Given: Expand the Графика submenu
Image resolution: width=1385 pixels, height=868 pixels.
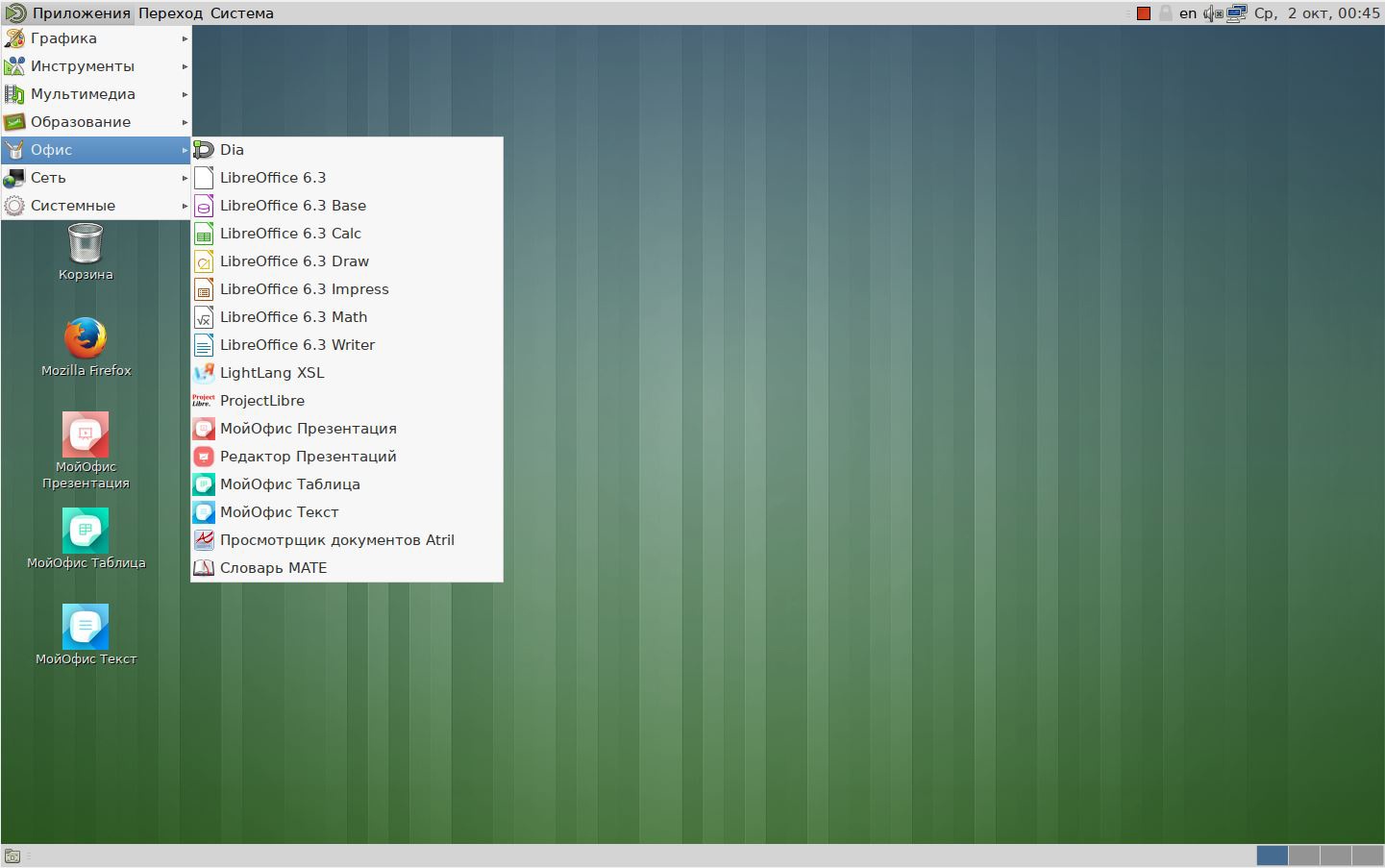Looking at the screenshot, I should pos(96,38).
